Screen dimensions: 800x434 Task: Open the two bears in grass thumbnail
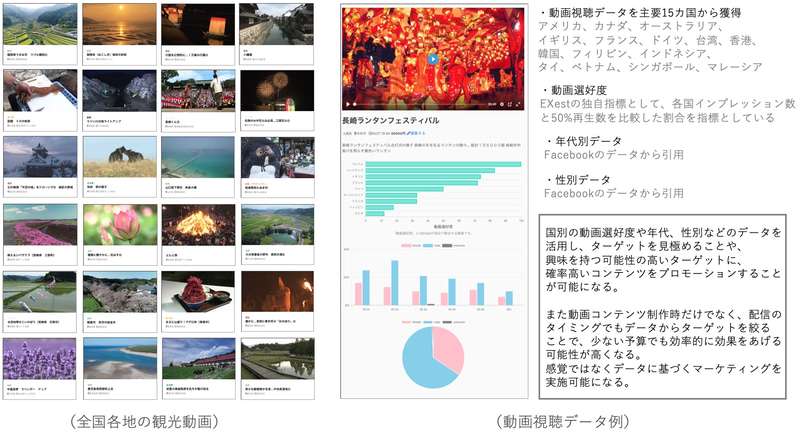point(119,157)
